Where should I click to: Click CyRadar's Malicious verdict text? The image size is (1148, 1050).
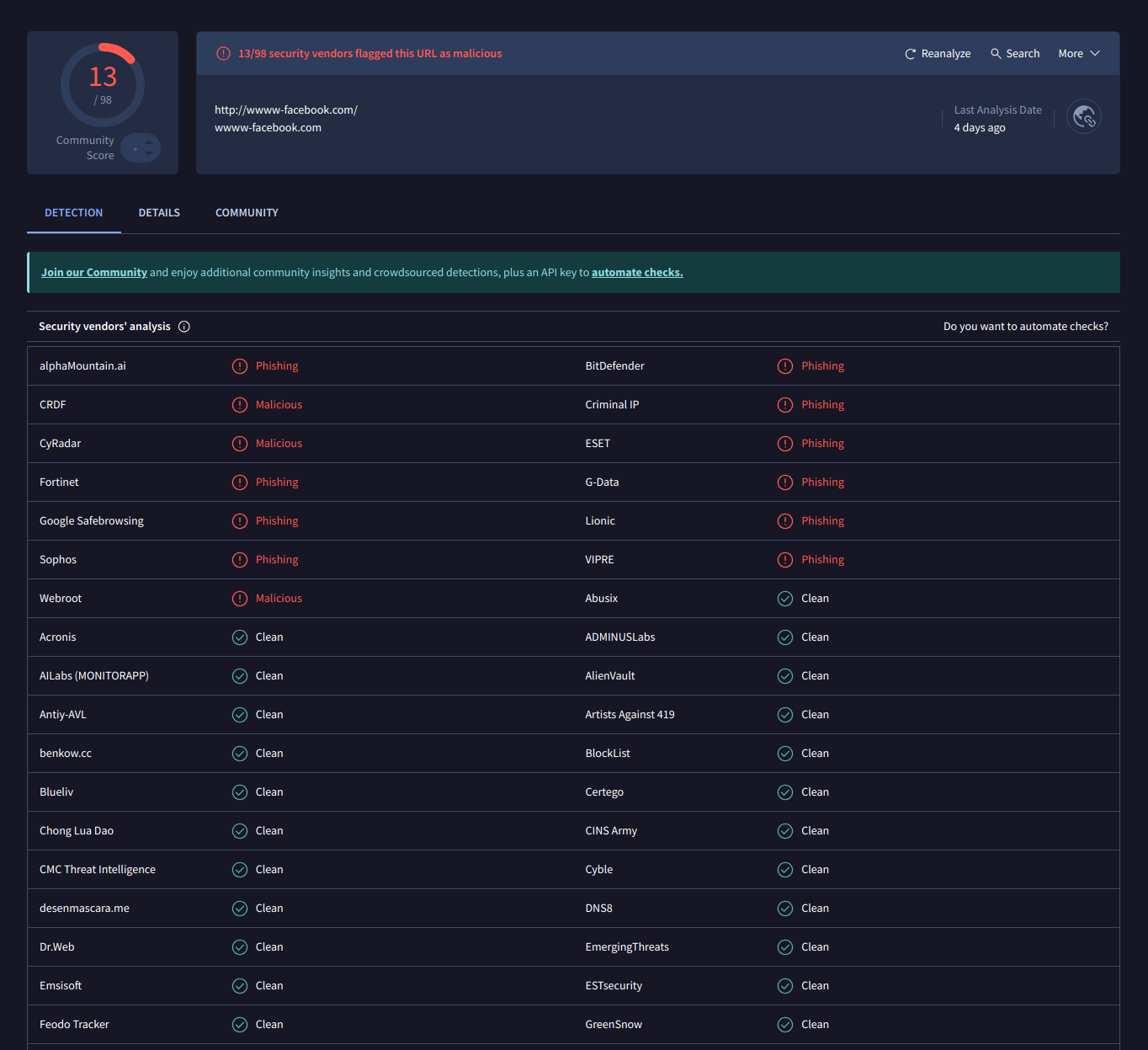pos(279,444)
